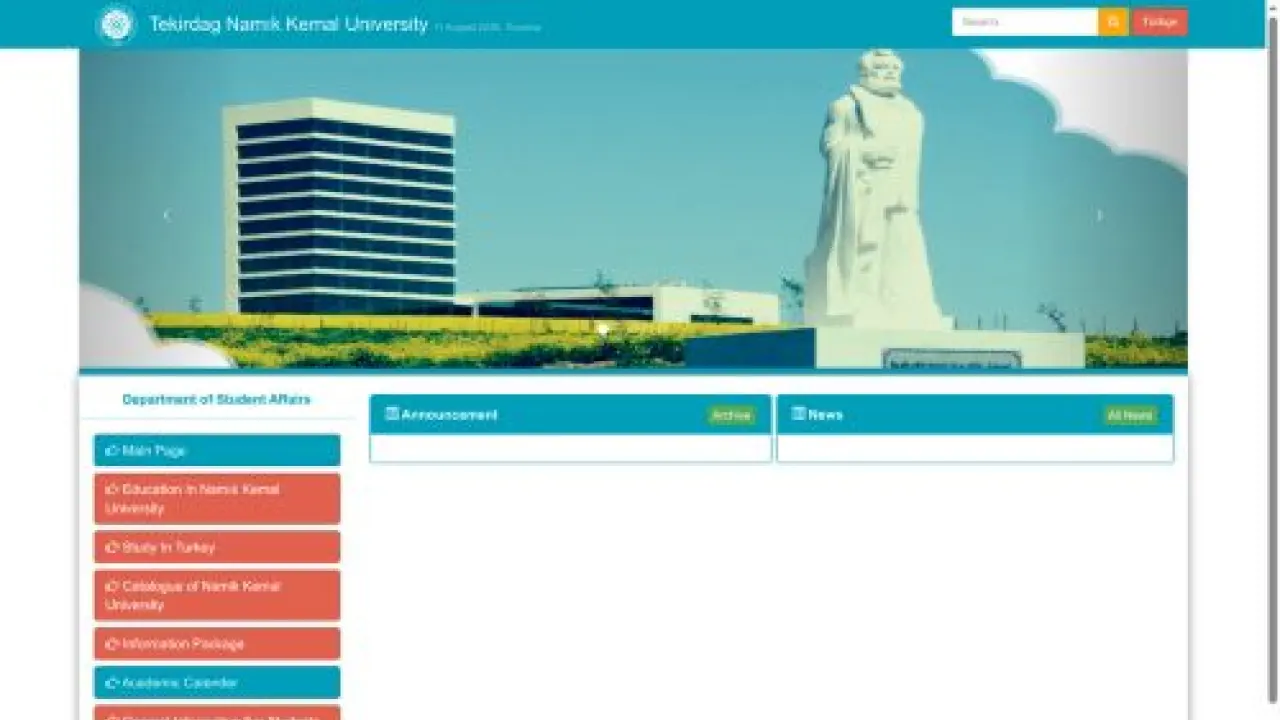The height and width of the screenshot is (720, 1280).
Task: Click Department of Student Affairs heading
Action: point(216,399)
